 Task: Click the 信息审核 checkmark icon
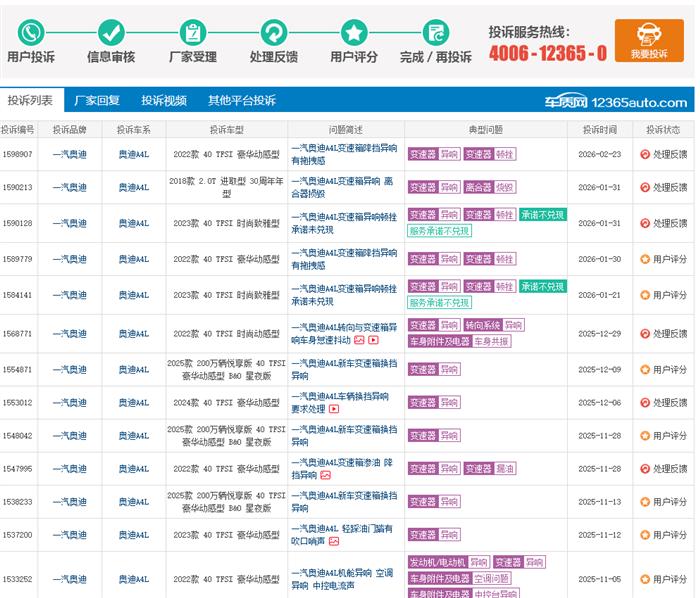(111, 33)
